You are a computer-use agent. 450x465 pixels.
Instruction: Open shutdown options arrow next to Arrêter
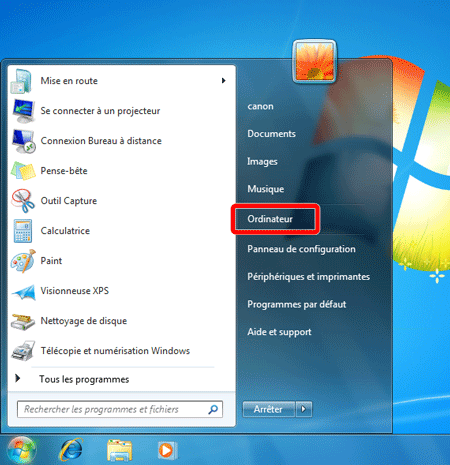point(304,409)
